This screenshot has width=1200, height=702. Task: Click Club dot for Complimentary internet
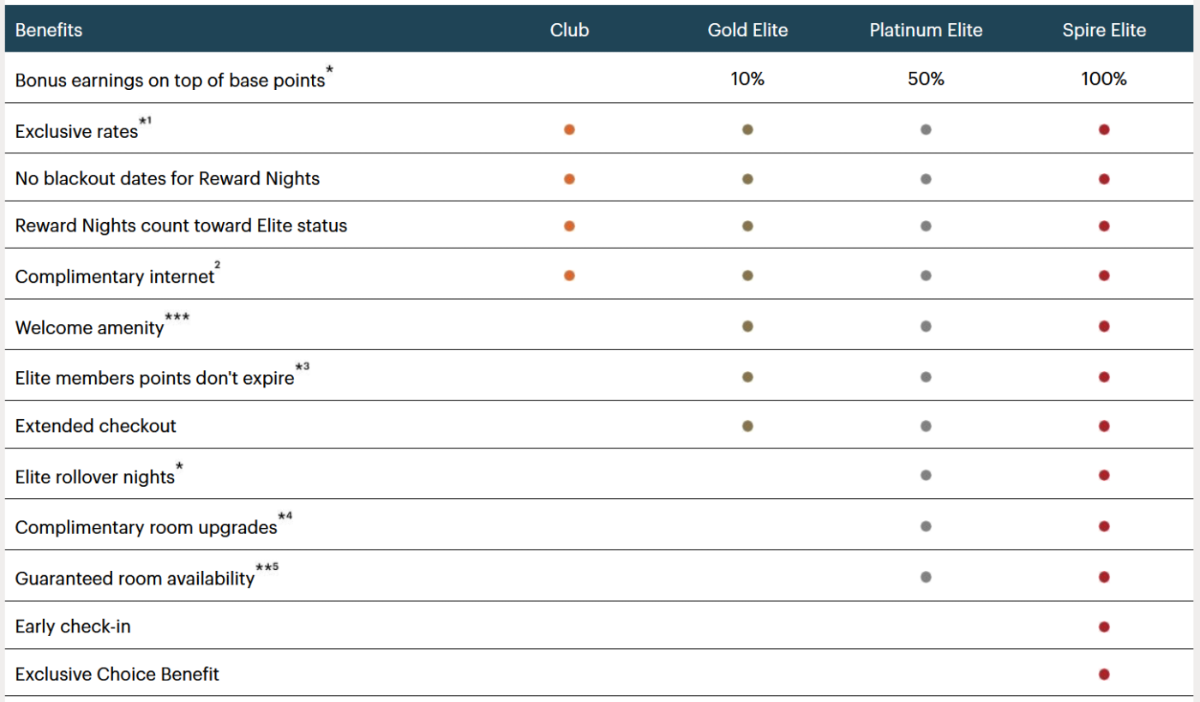[x=569, y=275]
